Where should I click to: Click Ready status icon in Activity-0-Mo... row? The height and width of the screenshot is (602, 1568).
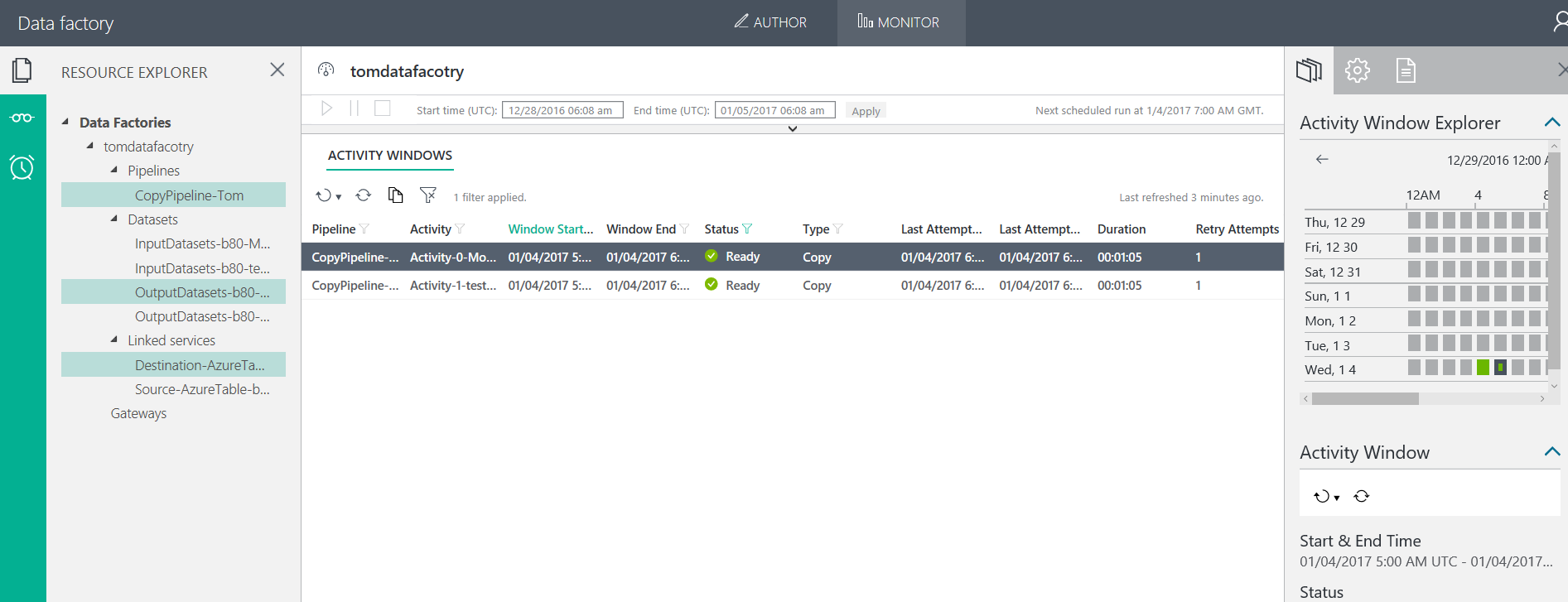coord(712,257)
